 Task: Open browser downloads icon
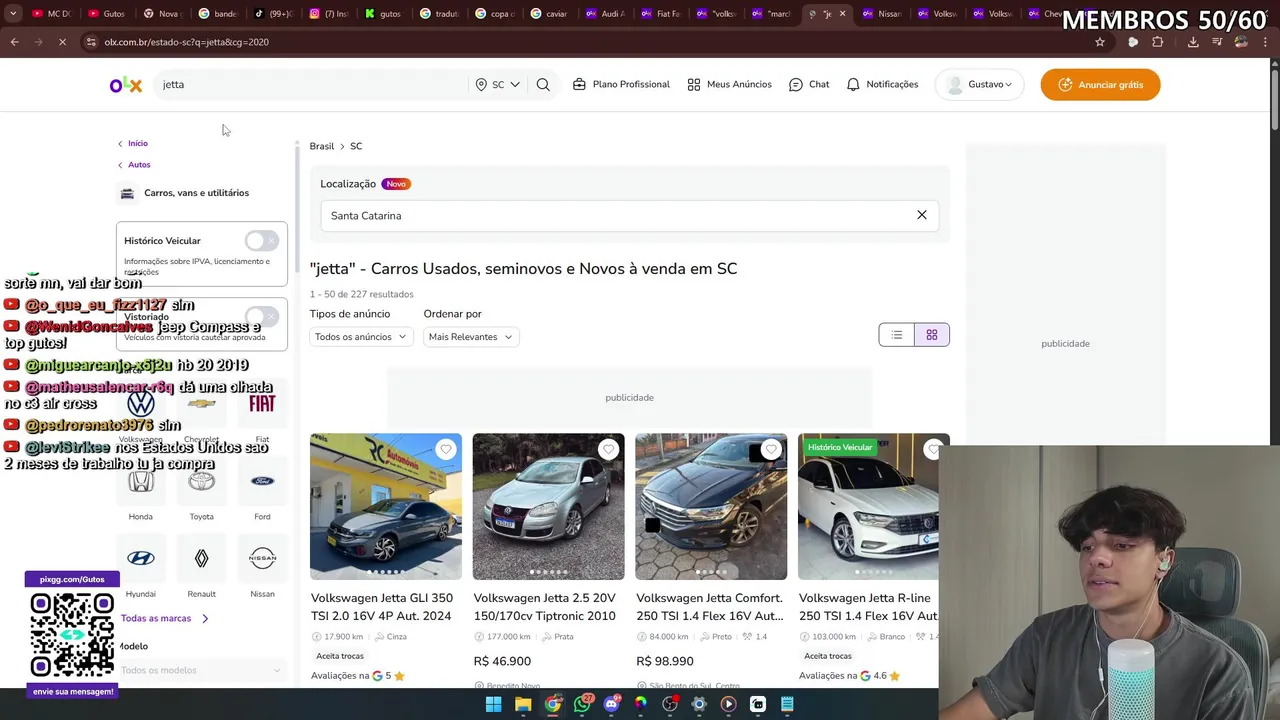click(x=1193, y=42)
